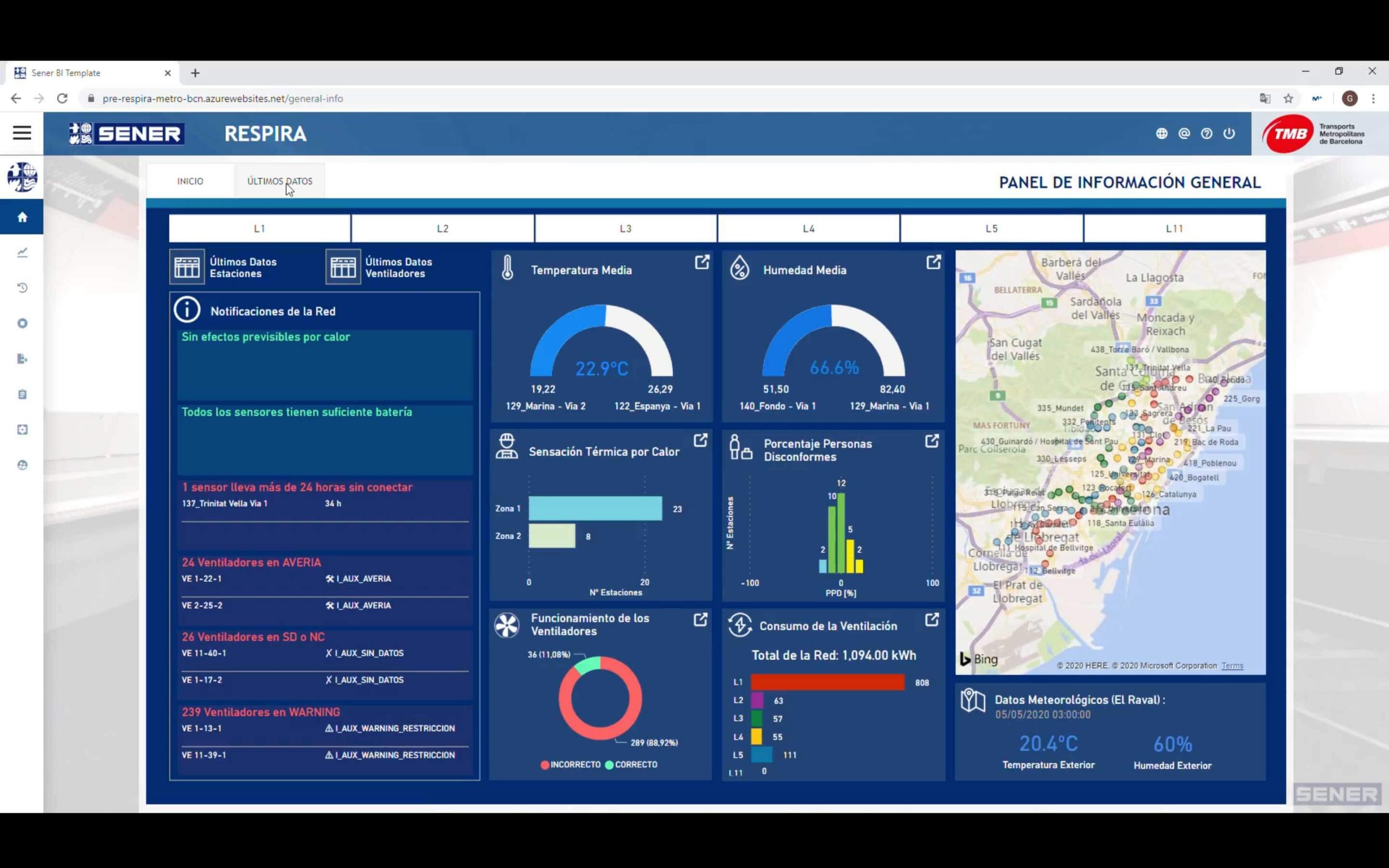Expand the Temperatura Media panel
This screenshot has height=868, width=1389.
pos(702,262)
